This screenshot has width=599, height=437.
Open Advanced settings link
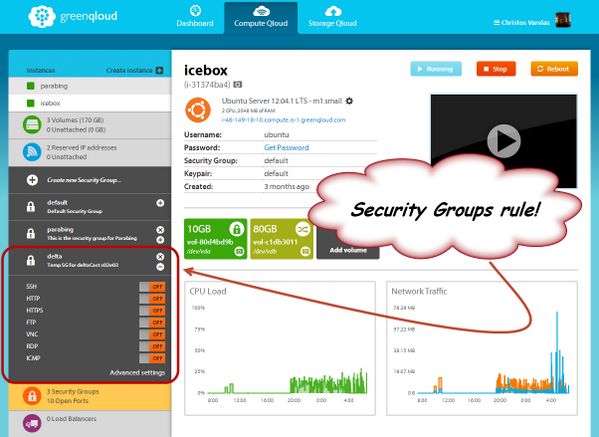(x=137, y=372)
